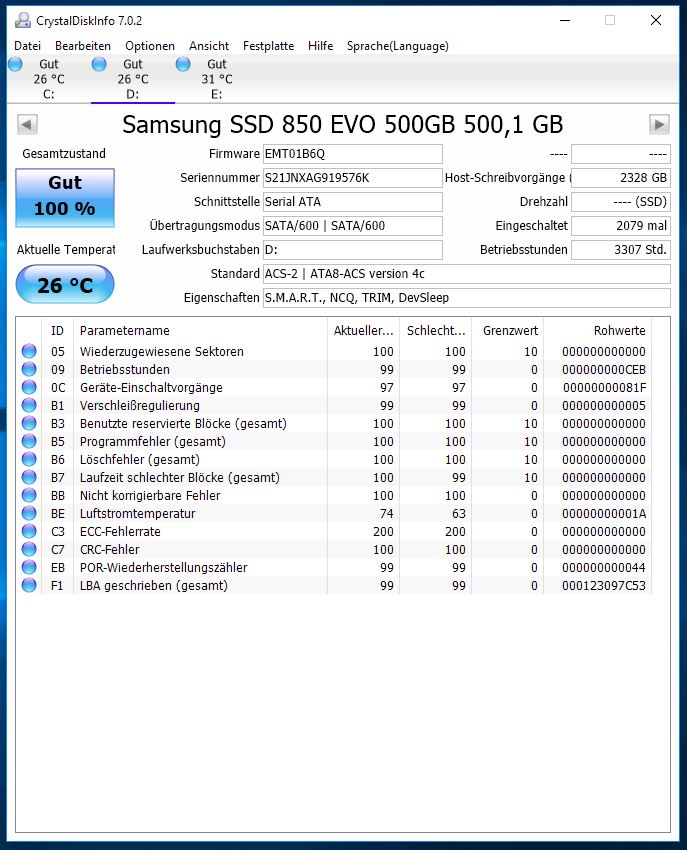Click raw value 000123097C53

(604, 585)
